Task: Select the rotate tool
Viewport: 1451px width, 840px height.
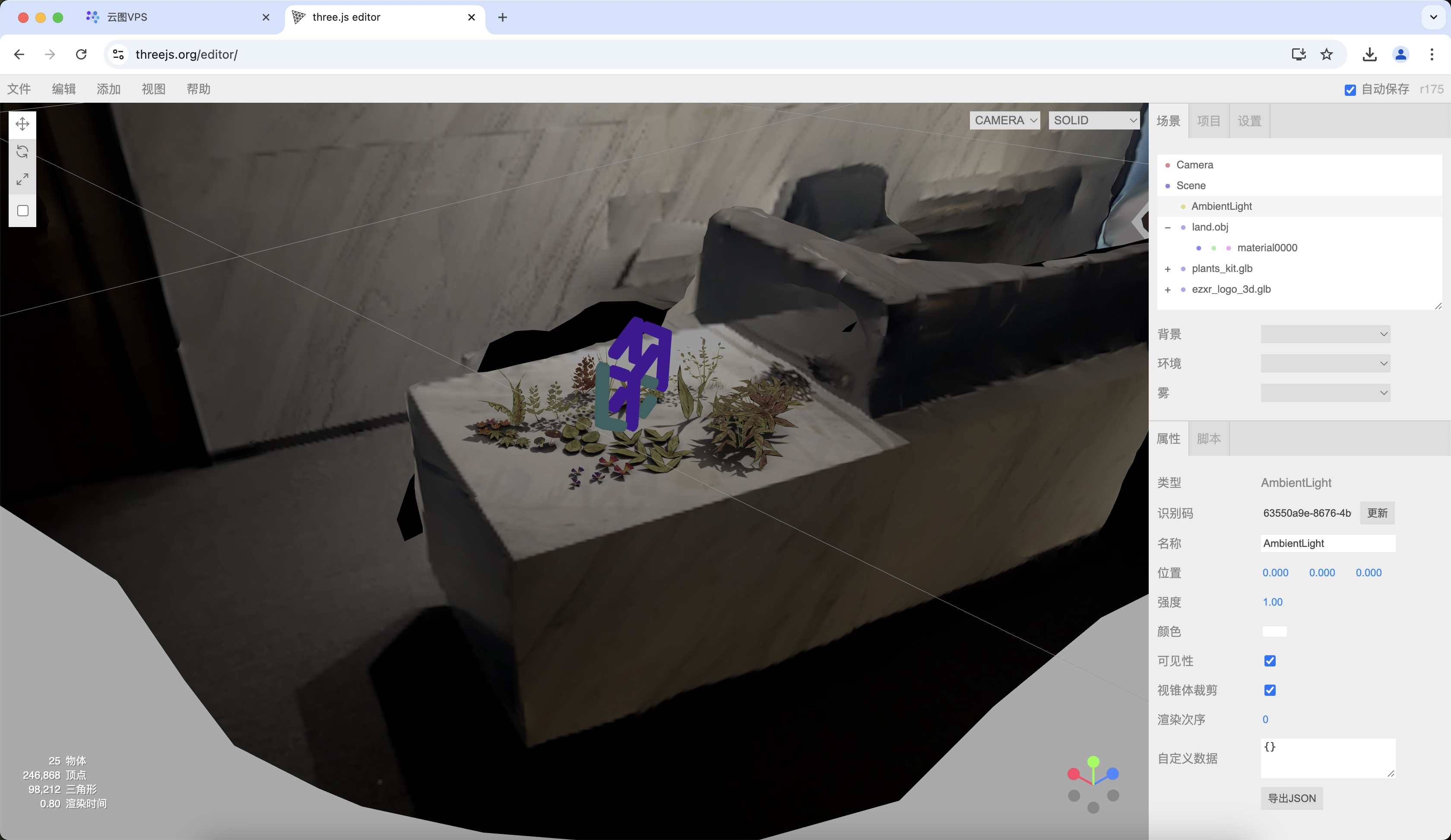Action: (x=22, y=152)
